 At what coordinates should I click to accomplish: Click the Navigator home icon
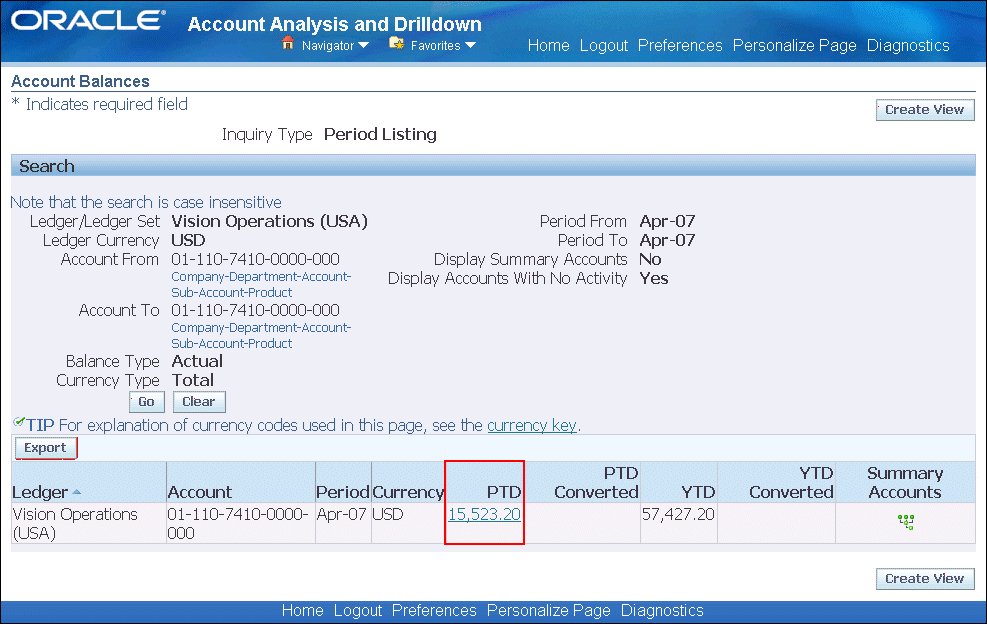pyautogui.click(x=288, y=43)
